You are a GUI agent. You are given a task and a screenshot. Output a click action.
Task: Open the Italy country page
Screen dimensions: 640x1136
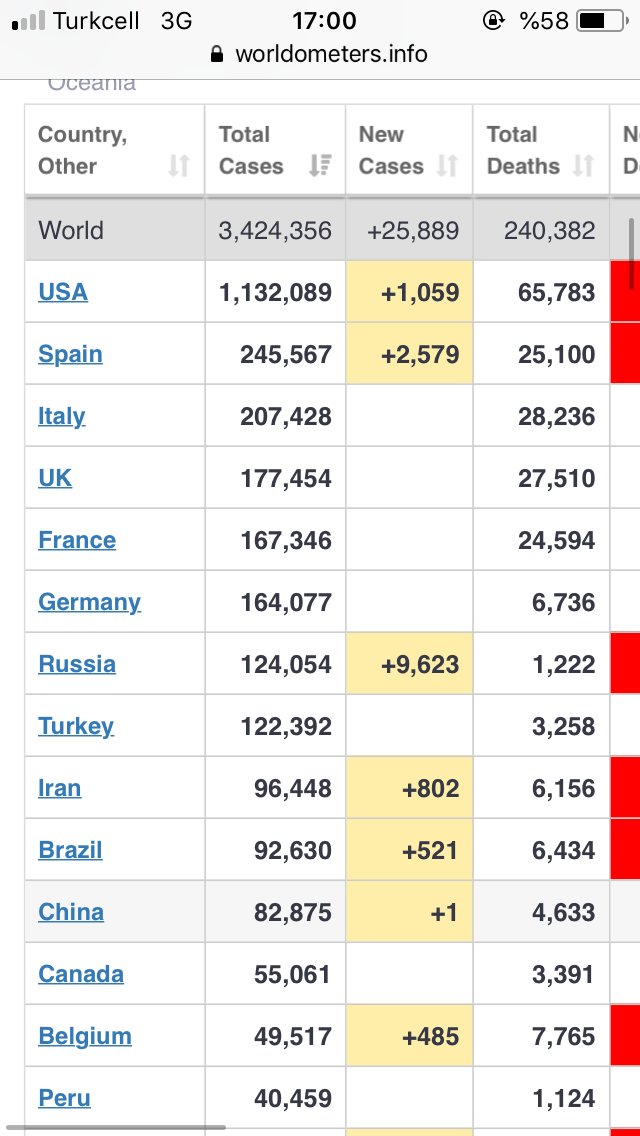point(62,417)
